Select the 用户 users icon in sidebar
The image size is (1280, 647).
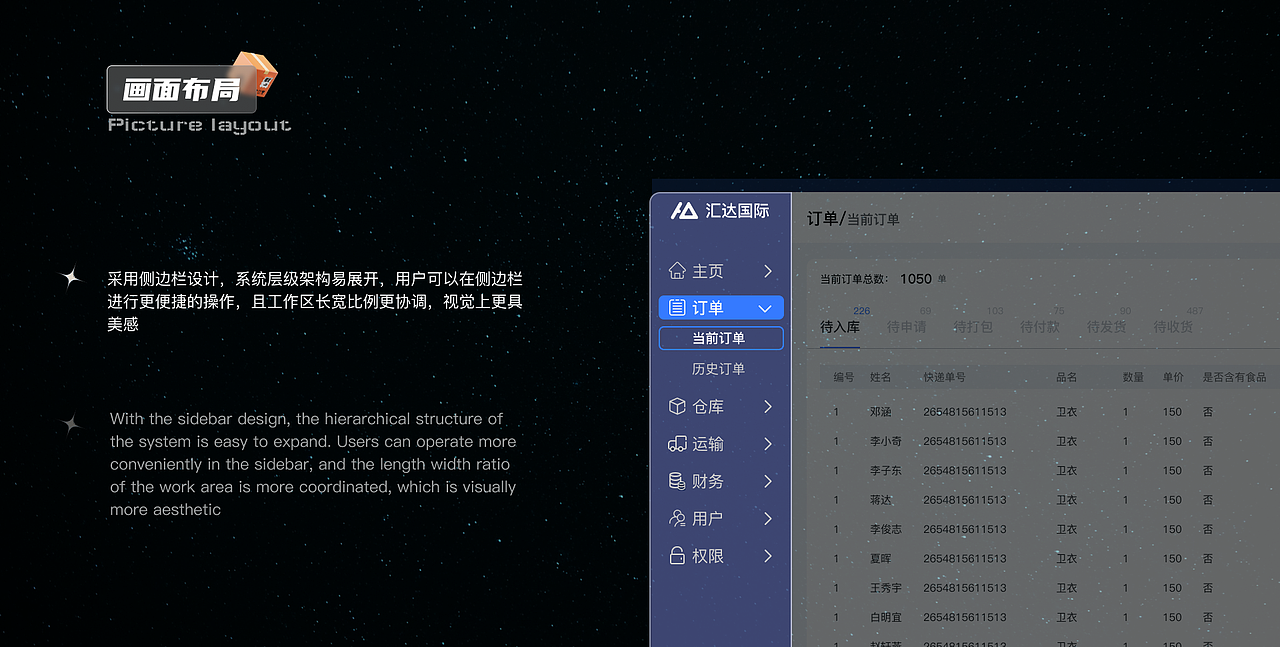[678, 518]
